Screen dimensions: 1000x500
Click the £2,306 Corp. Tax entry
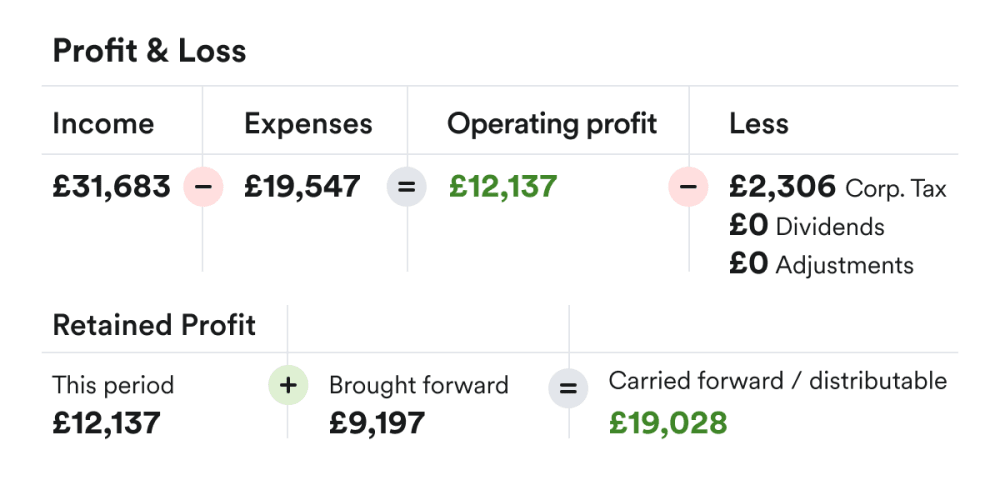(837, 187)
